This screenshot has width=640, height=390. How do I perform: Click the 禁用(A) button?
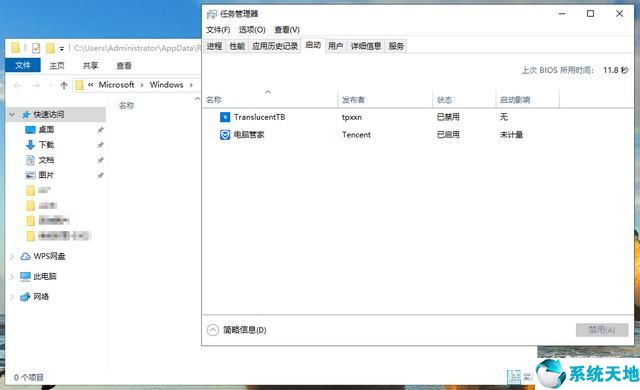tap(602, 330)
